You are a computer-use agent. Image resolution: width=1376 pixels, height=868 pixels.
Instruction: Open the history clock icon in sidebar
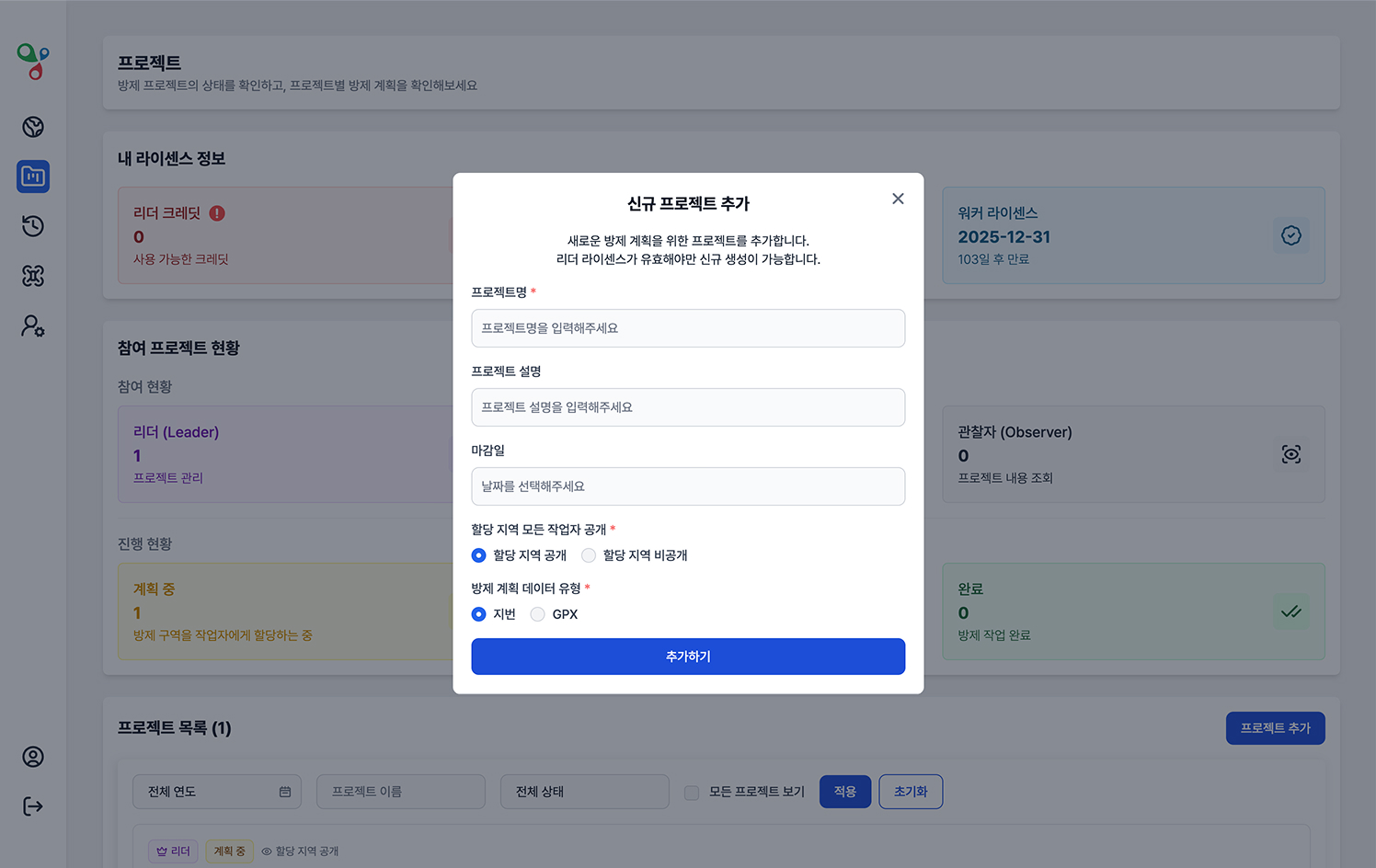(x=33, y=226)
